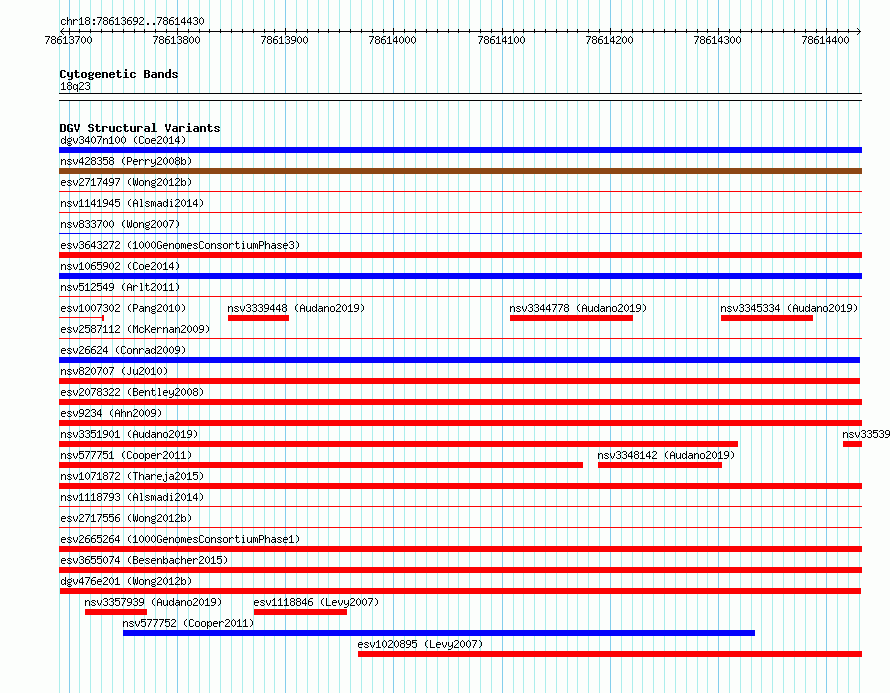Screen dimensions: 890x693
Task: Open nsv3339448 (Audano2019) label
Action: (x=296, y=308)
